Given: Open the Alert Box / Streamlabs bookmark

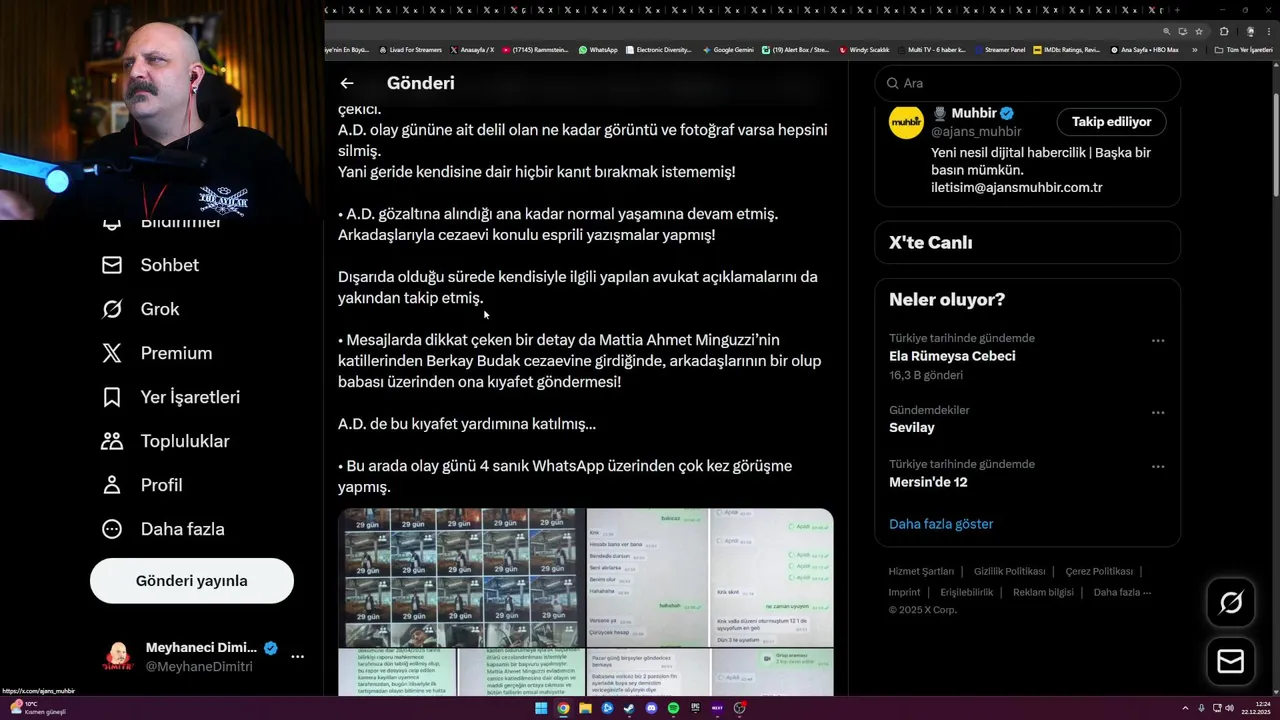Looking at the screenshot, I should (796, 50).
